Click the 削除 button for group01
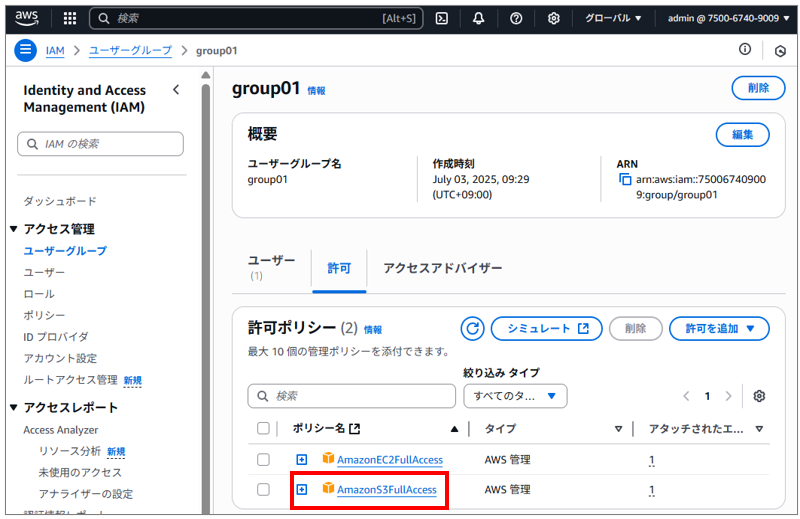The width and height of the screenshot is (800, 519). [x=759, y=88]
